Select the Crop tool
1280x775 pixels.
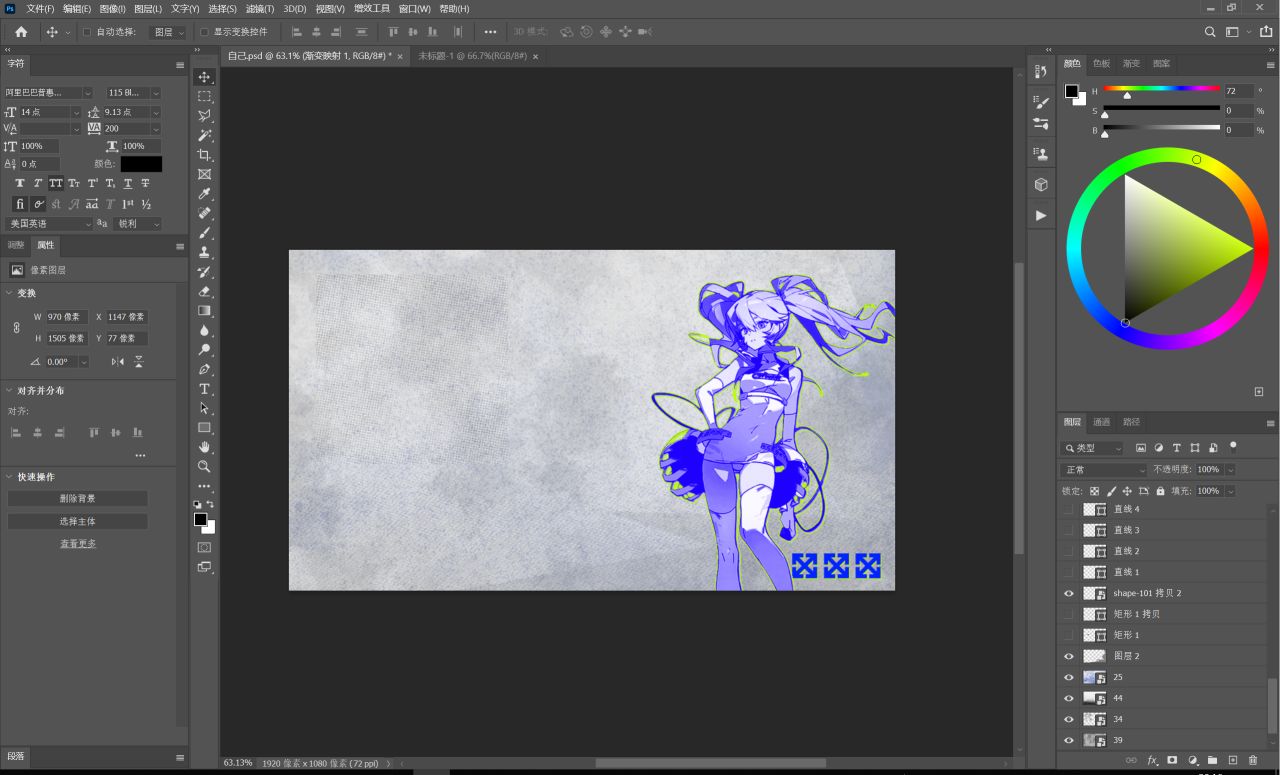204,155
